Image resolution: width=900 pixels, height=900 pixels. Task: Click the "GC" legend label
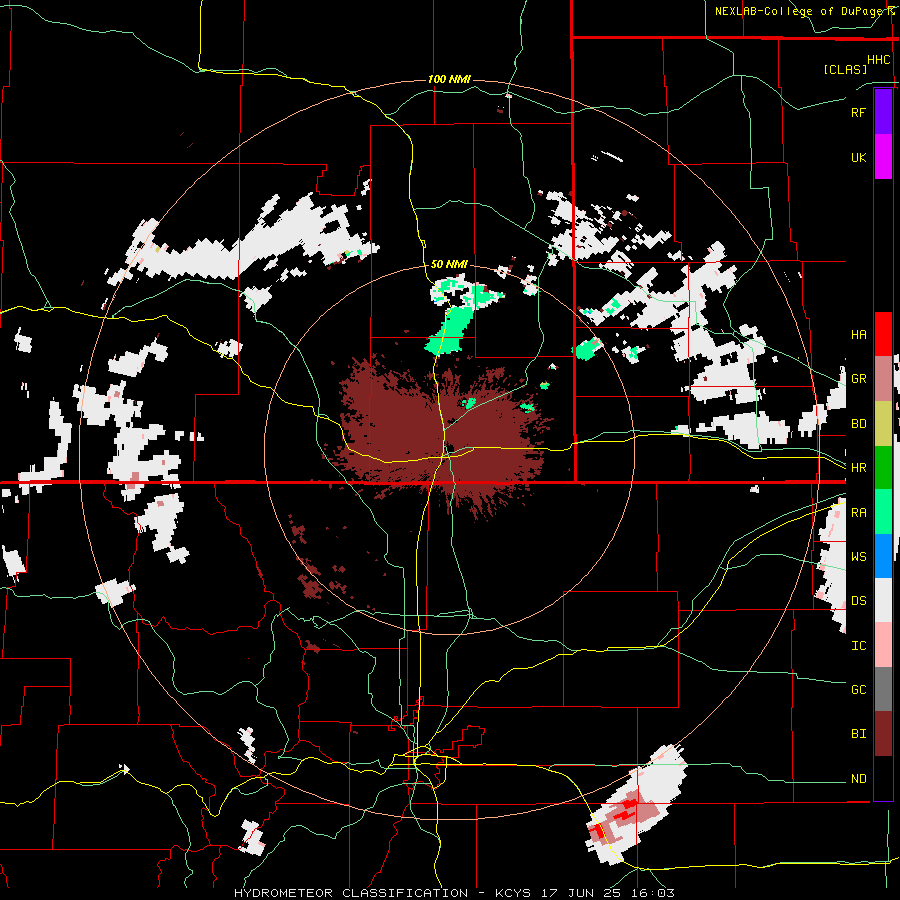[x=858, y=689]
